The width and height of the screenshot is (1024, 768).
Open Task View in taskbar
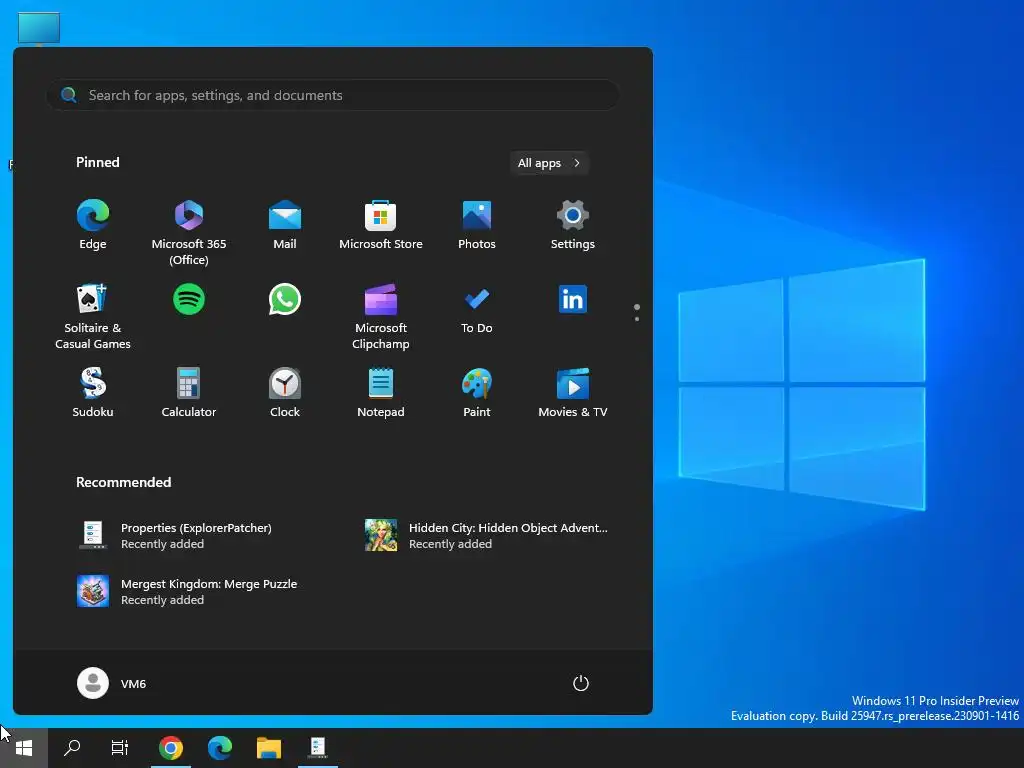120,748
